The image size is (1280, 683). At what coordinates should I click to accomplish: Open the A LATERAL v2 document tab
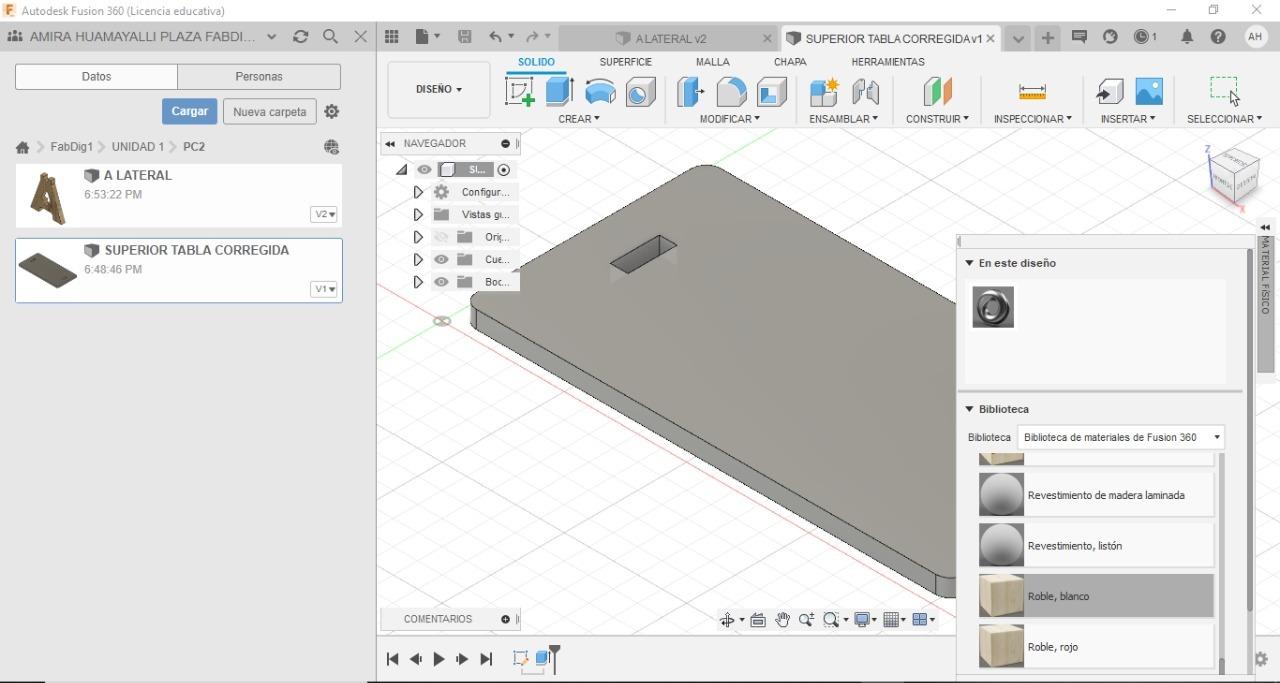(x=669, y=38)
